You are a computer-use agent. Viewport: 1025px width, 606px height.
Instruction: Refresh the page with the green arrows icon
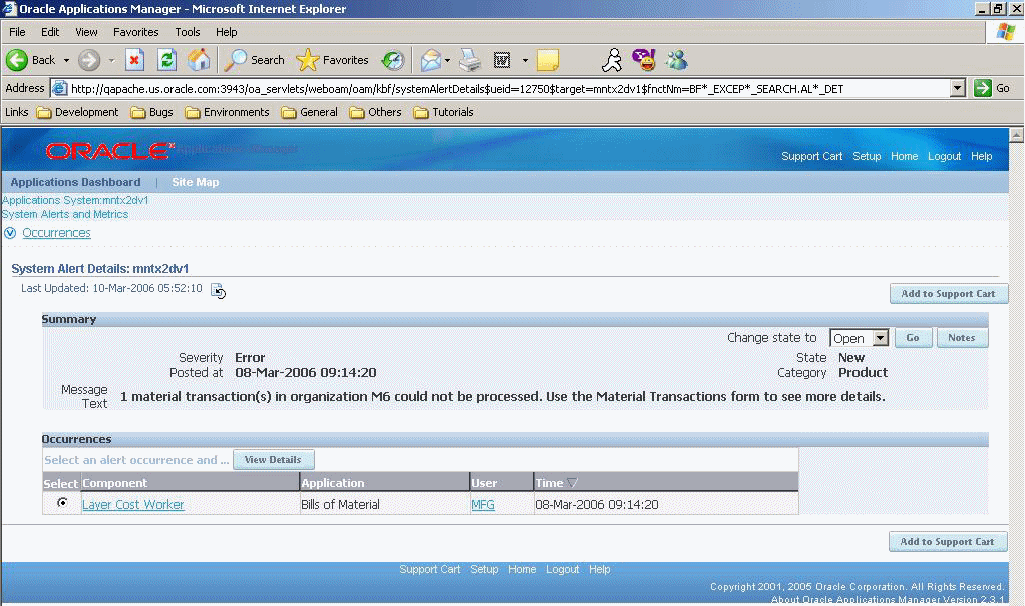pyautogui.click(x=167, y=60)
